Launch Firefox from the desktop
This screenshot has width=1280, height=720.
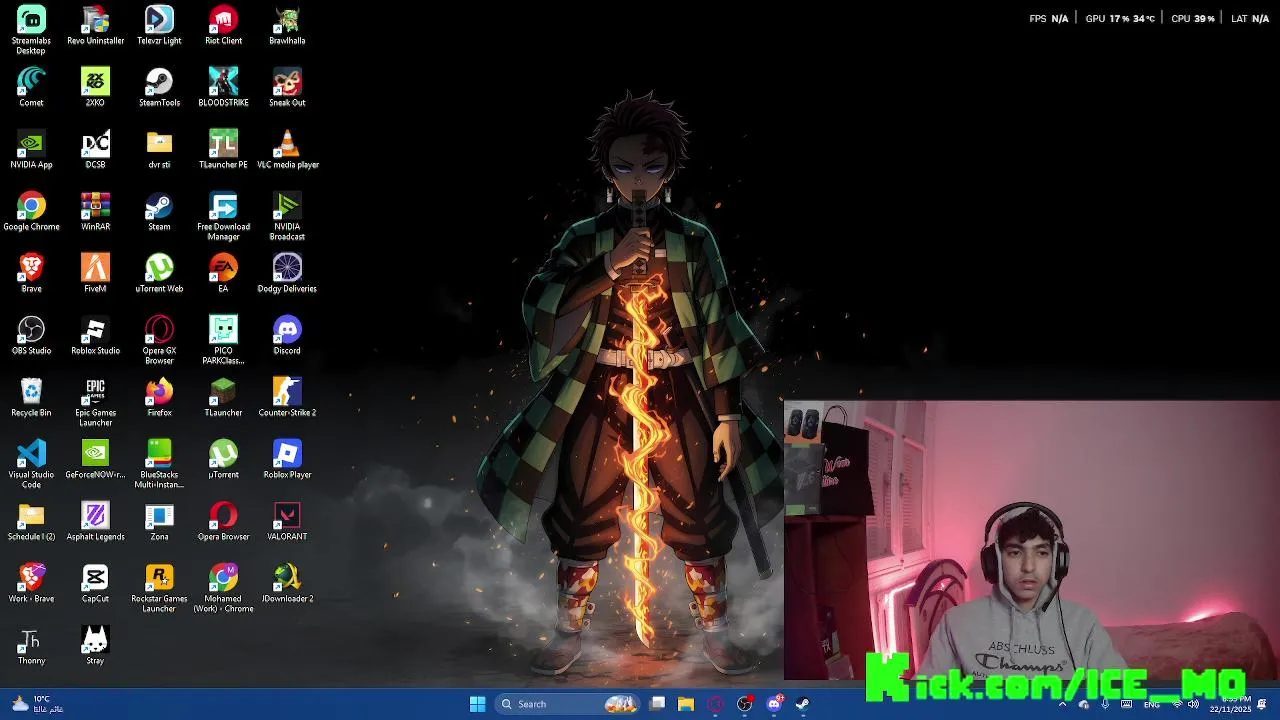click(x=159, y=398)
